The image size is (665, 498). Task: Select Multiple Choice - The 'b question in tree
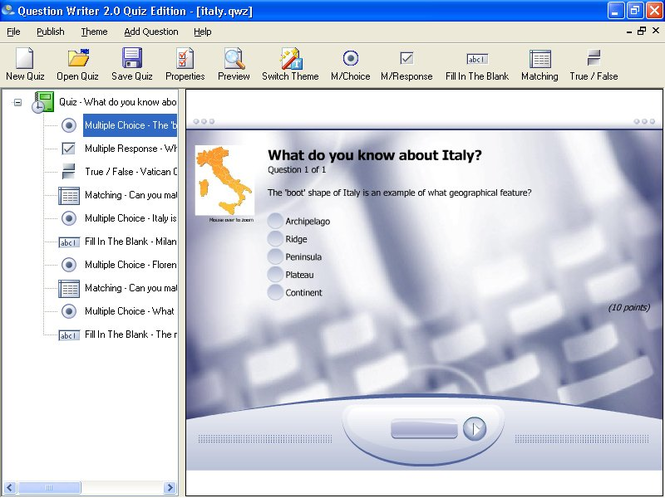(x=130, y=125)
